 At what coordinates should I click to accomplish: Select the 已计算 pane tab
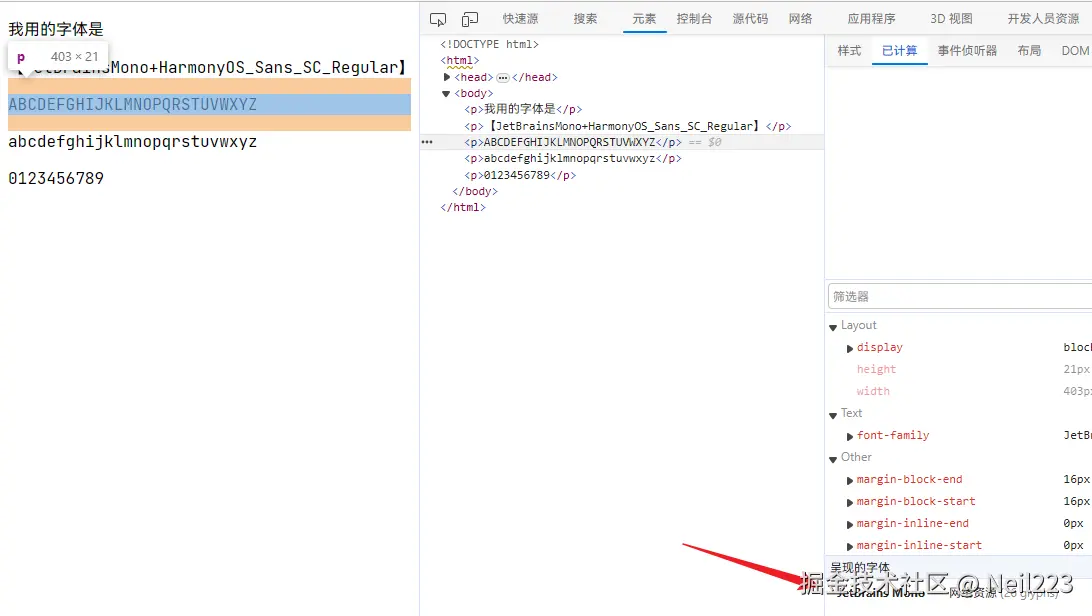click(899, 51)
